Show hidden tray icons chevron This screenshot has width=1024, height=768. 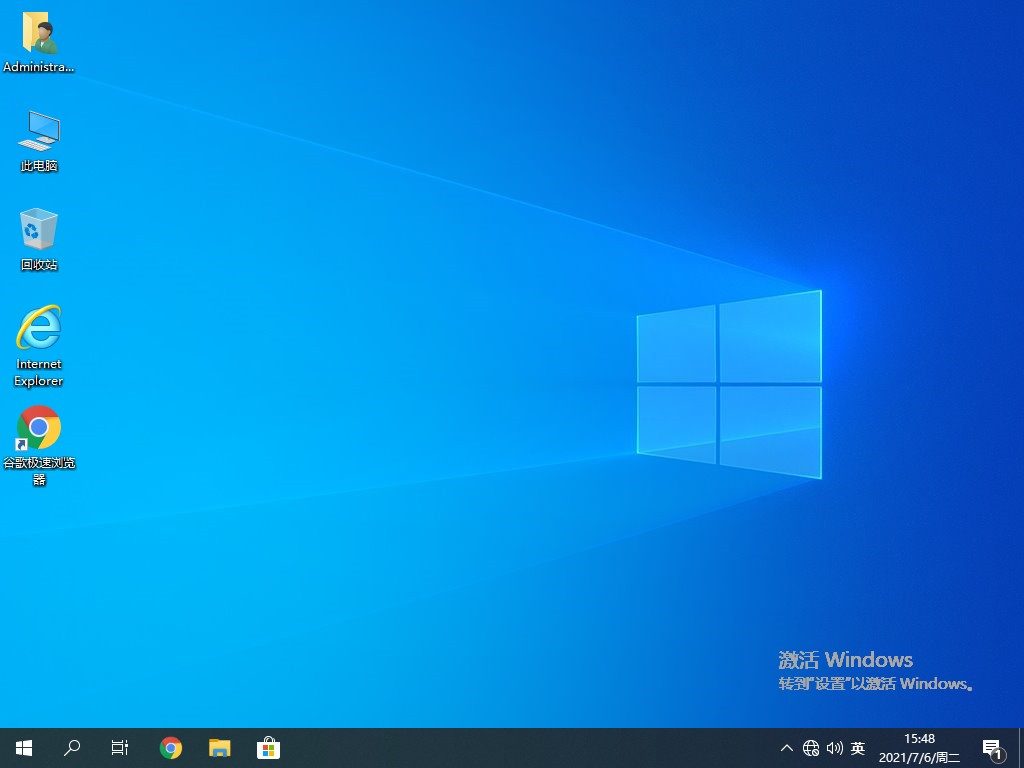787,748
